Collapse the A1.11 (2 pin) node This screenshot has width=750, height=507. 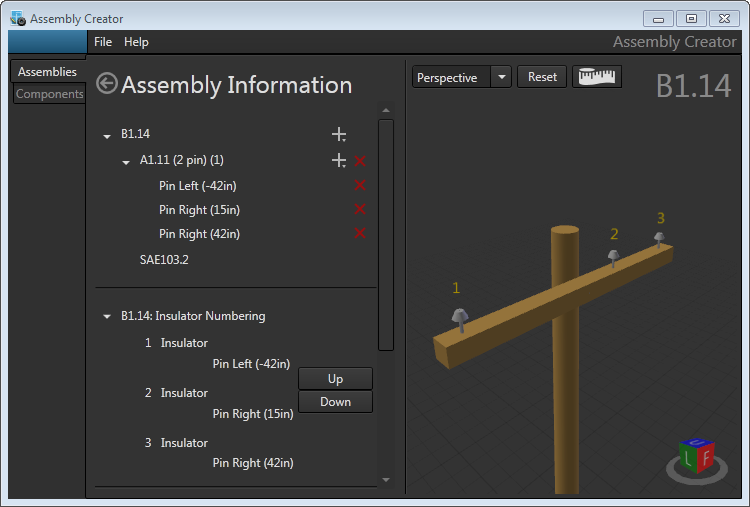tap(126, 161)
